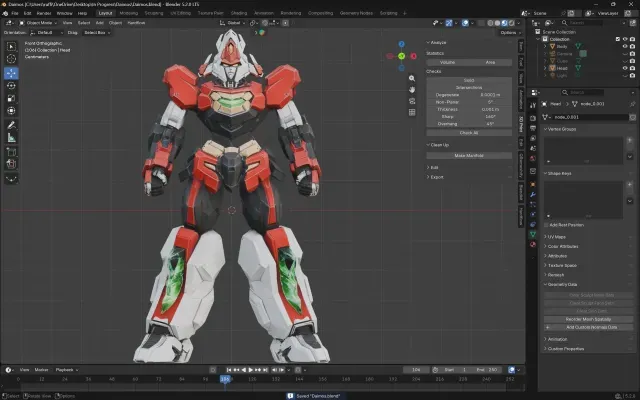This screenshot has width=640, height=400.
Task: Expand the UV Maps section
Action: point(555,237)
